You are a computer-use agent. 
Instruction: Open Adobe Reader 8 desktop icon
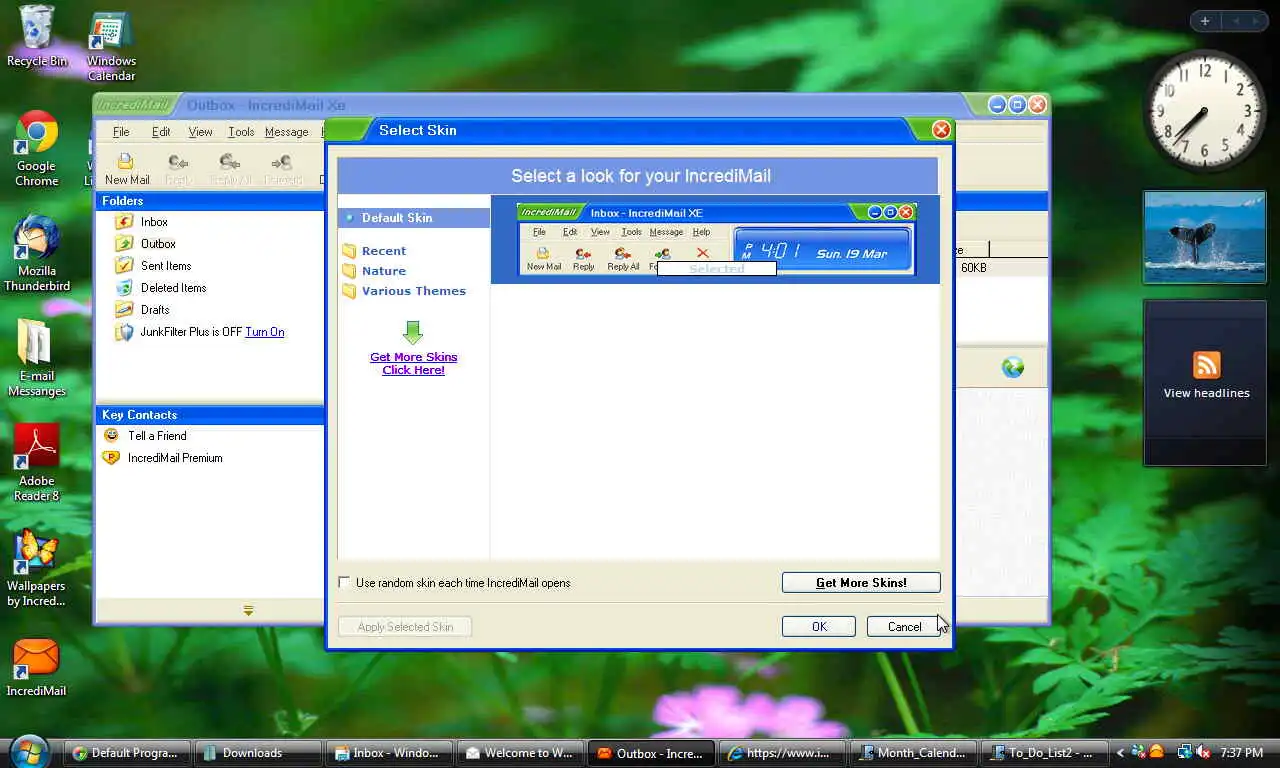[x=37, y=463]
